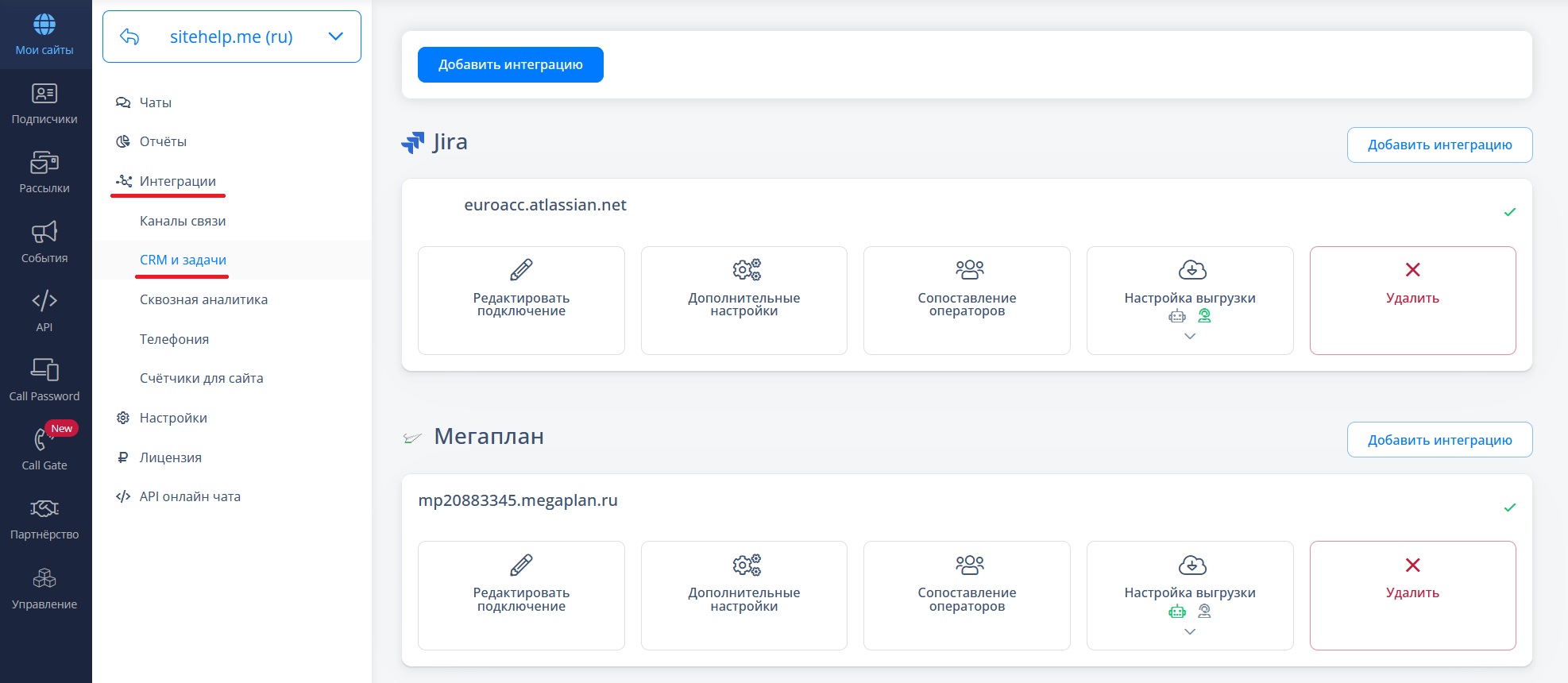Click cloud download icon in Мегаплан card
Viewport: 1568px width, 683px height.
(1192, 565)
